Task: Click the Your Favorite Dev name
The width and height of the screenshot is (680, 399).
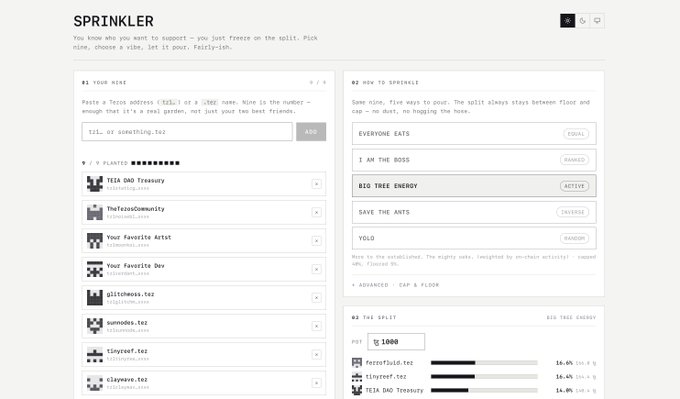Action: coord(135,265)
